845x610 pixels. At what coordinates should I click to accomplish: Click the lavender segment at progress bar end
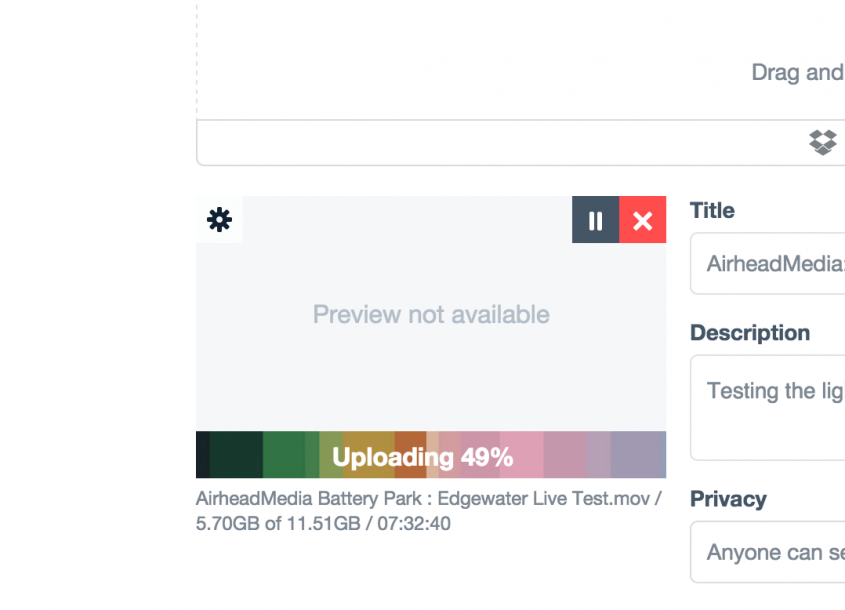pyautogui.click(x=638, y=455)
